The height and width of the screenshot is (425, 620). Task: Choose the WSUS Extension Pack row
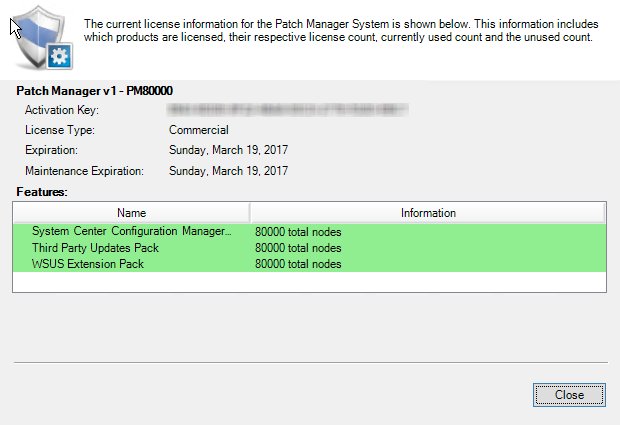[88, 264]
